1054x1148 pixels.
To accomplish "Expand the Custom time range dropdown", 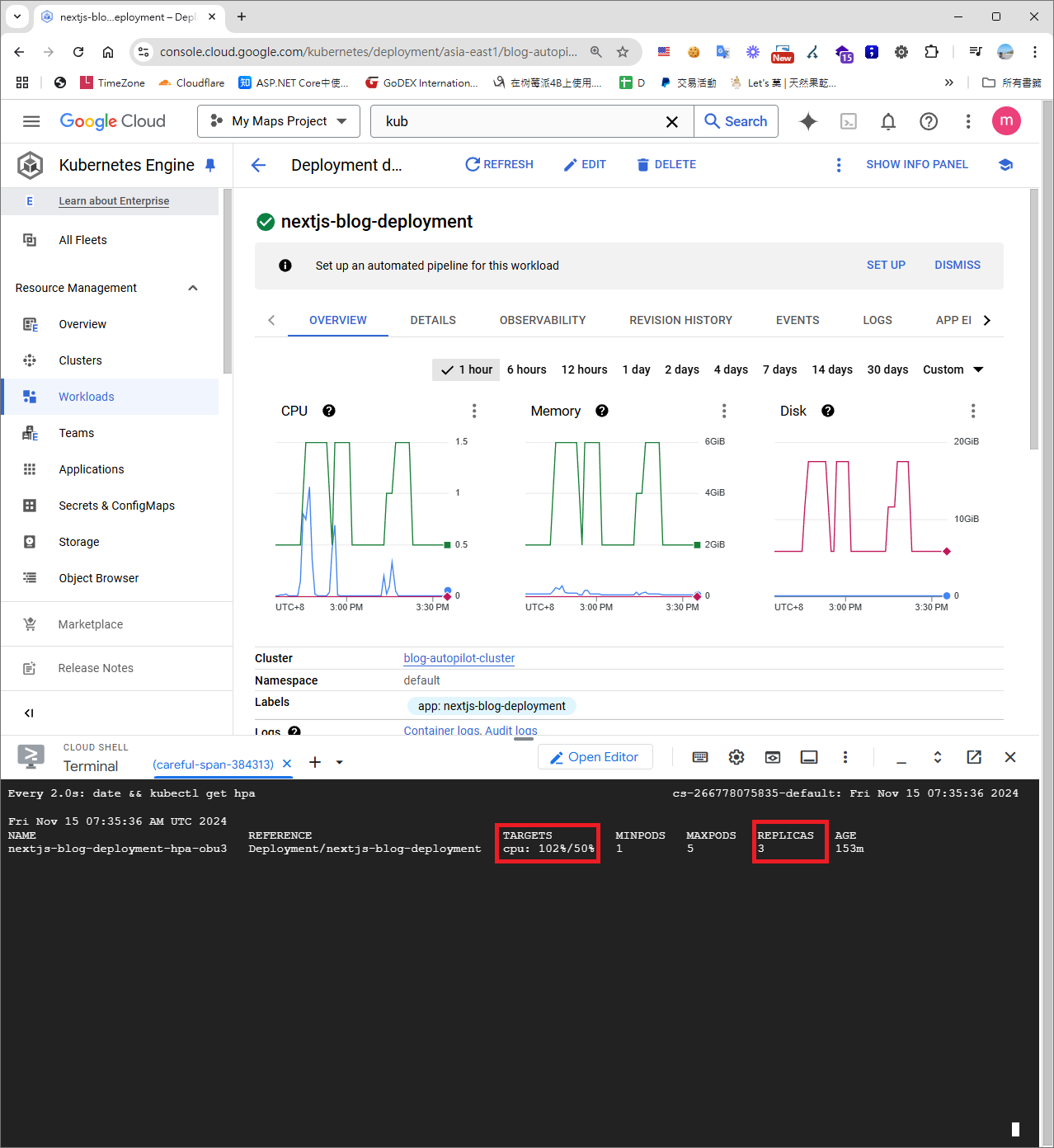I will click(x=953, y=369).
